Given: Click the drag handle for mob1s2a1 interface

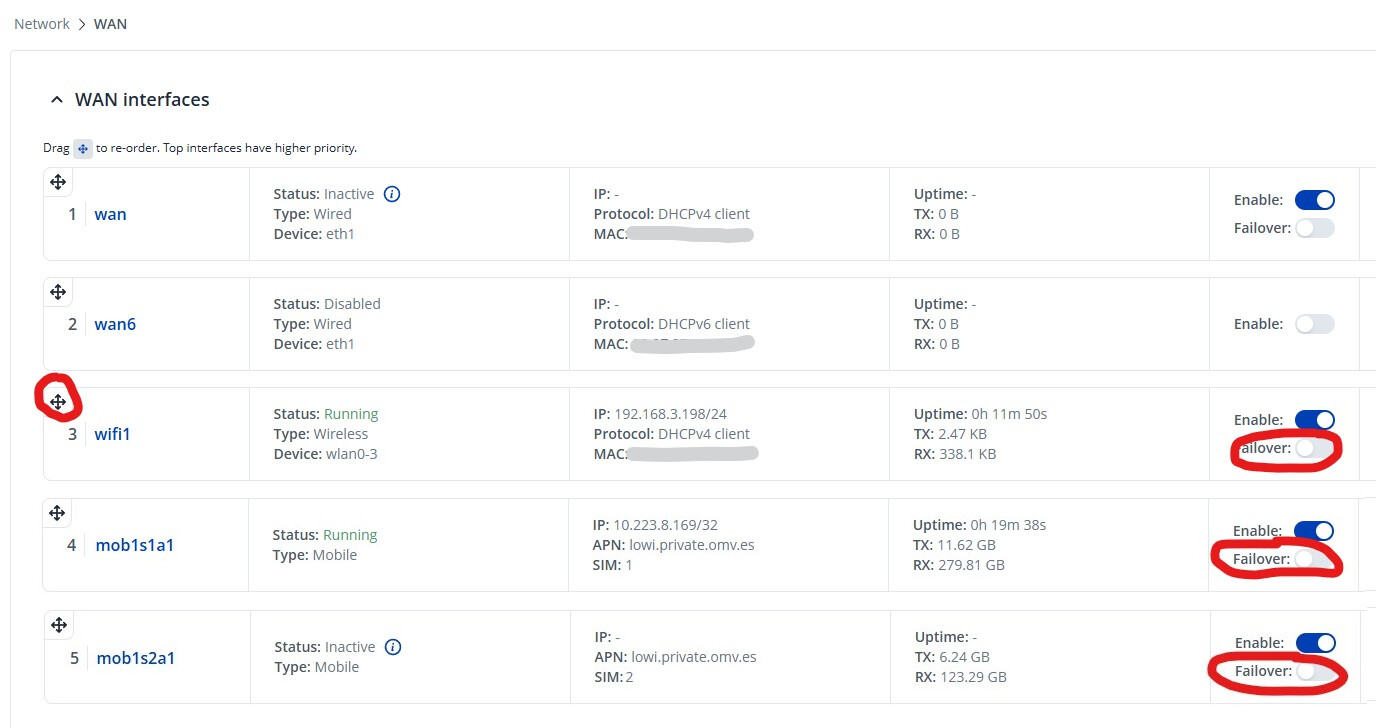Looking at the screenshot, I should [59, 625].
